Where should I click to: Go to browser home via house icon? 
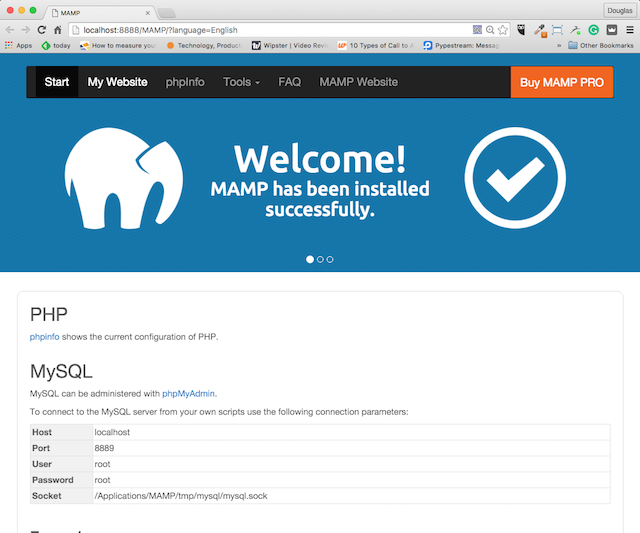coord(58,30)
